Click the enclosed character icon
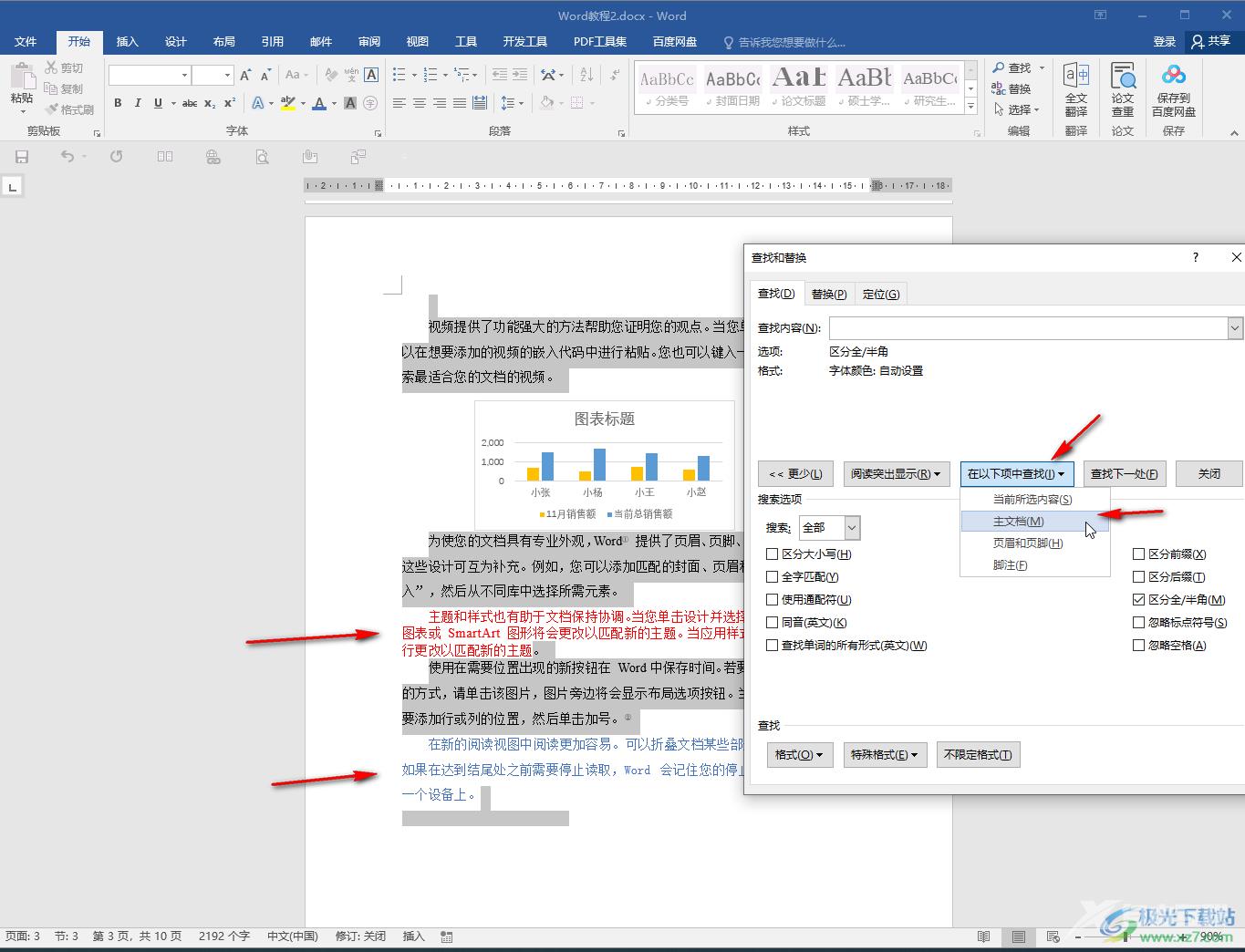 point(370,103)
